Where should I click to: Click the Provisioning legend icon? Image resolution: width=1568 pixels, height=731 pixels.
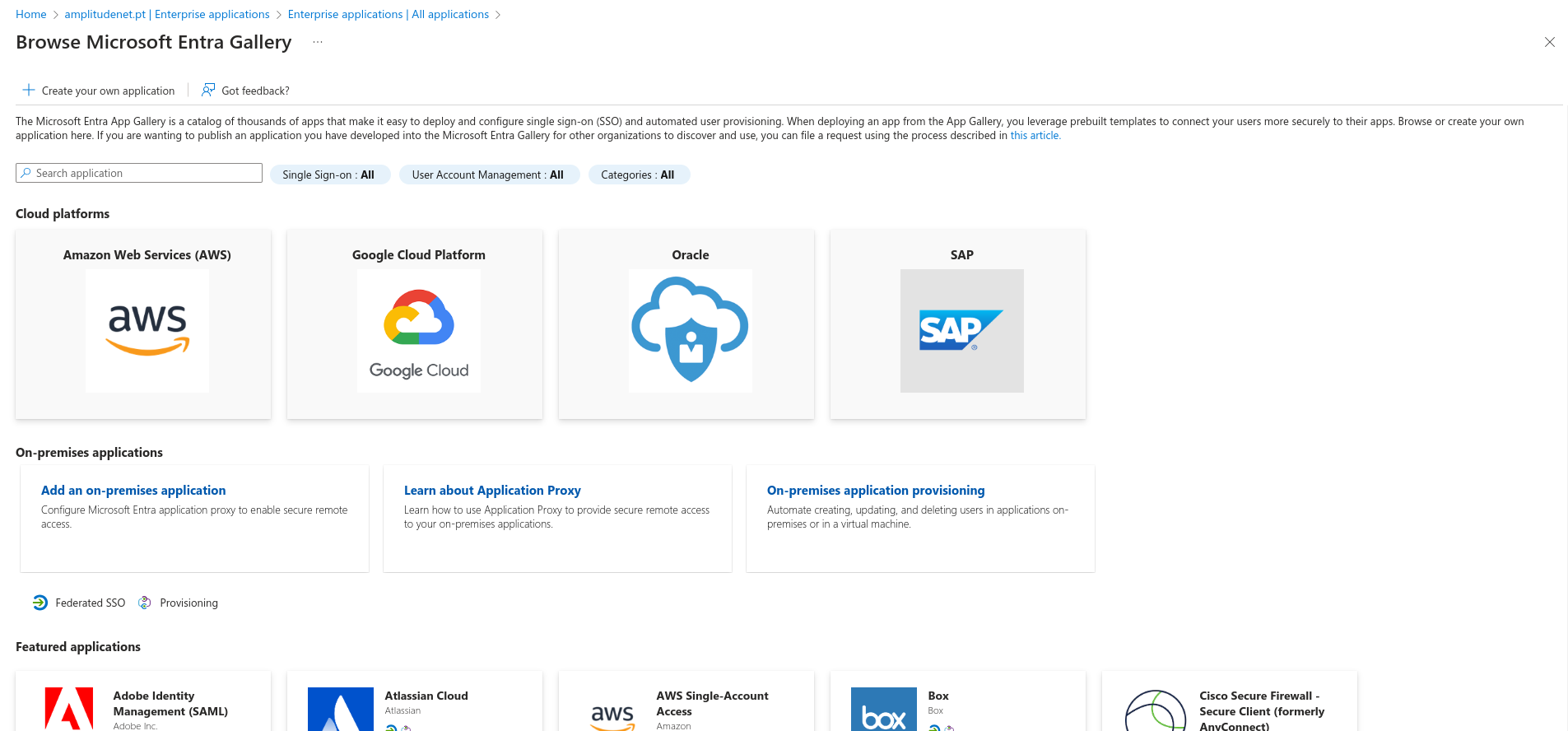coord(145,603)
